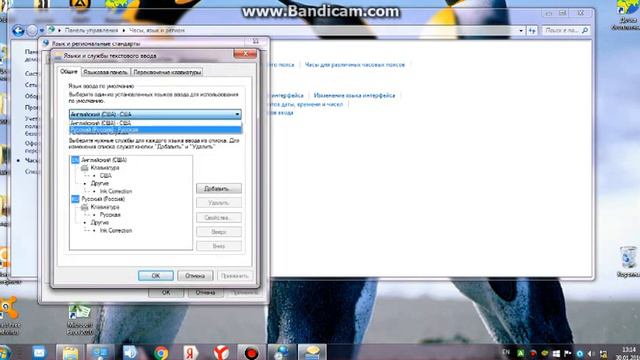The width and height of the screenshot is (640, 360).
Task: Confirm with OK in text input dialog
Action: (156, 276)
